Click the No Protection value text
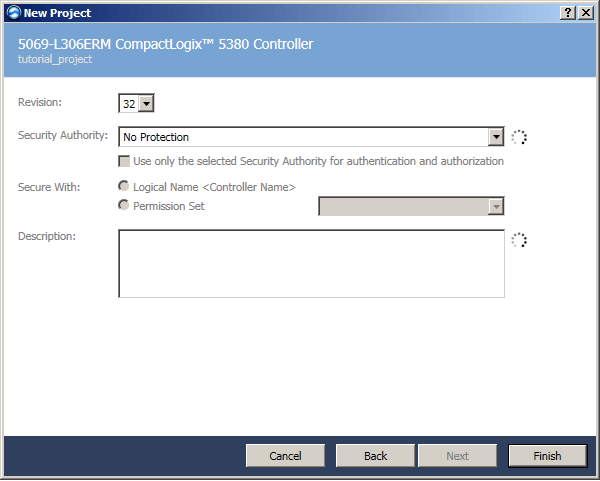This screenshot has width=600, height=481. pos(156,137)
